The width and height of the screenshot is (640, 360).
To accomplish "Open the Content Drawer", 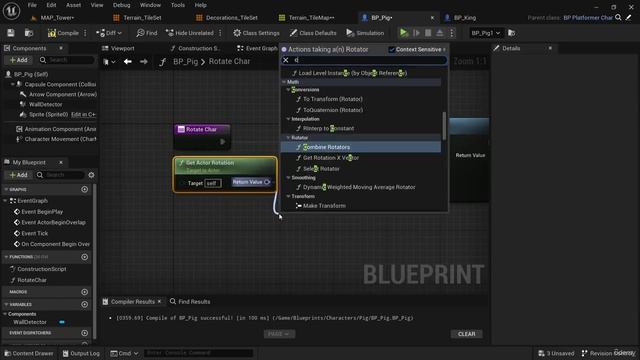I will coord(29,353).
